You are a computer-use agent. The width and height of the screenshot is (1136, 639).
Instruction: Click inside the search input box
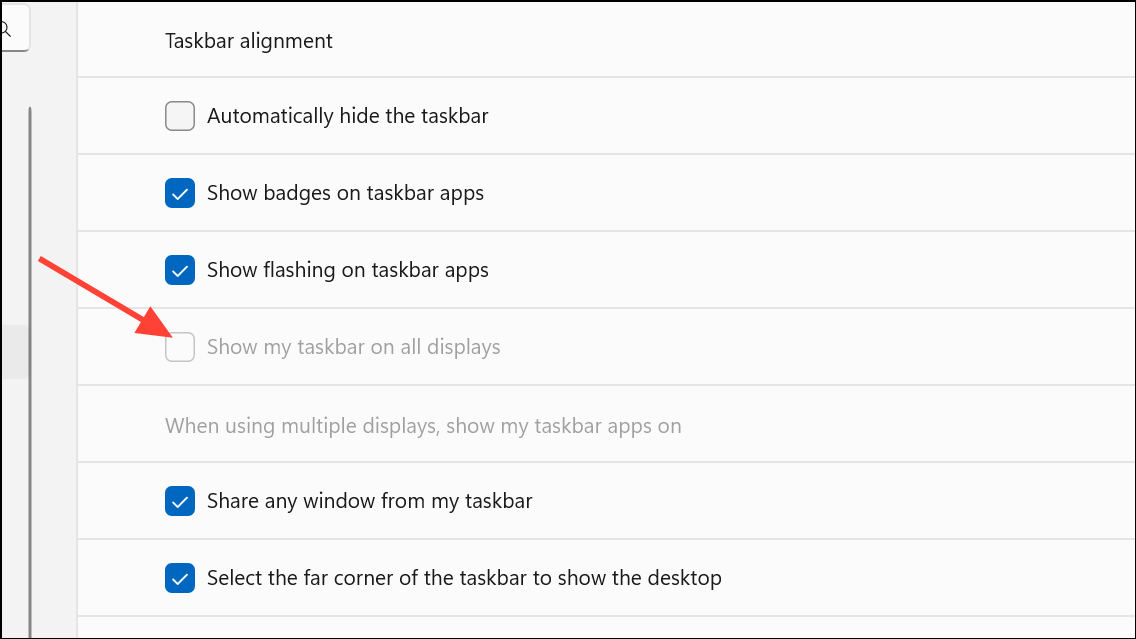pyautogui.click(x=12, y=28)
